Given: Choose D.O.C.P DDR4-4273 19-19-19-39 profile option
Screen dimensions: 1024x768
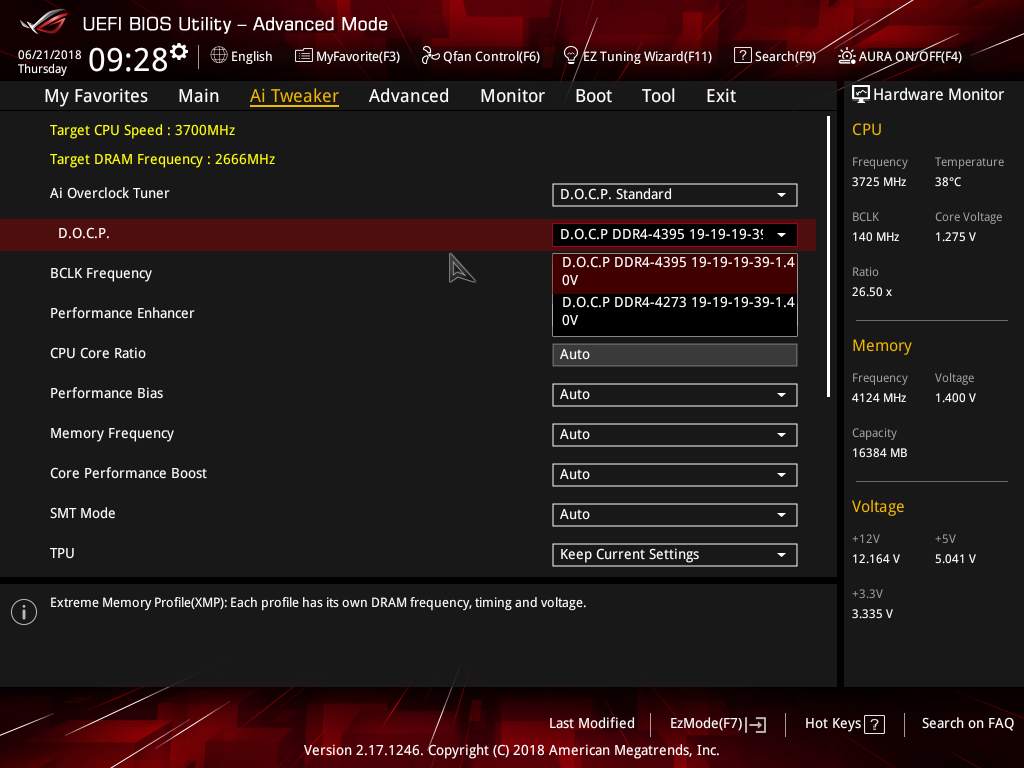Looking at the screenshot, I should click(x=675, y=312).
